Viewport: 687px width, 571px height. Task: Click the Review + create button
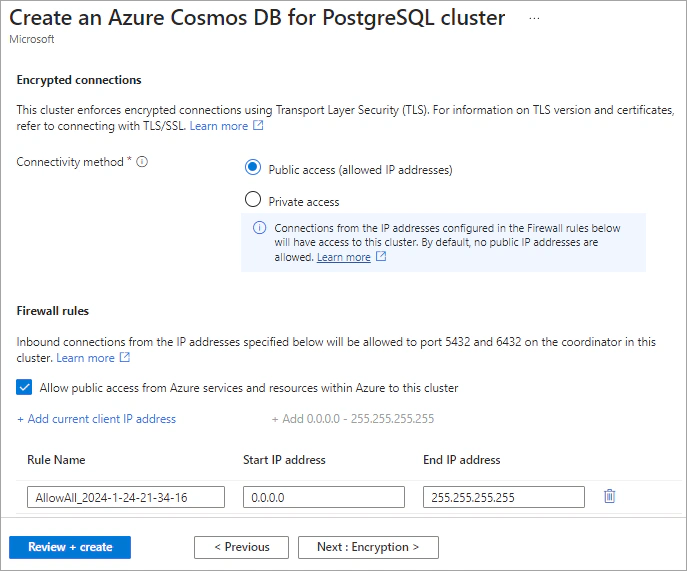(70, 547)
